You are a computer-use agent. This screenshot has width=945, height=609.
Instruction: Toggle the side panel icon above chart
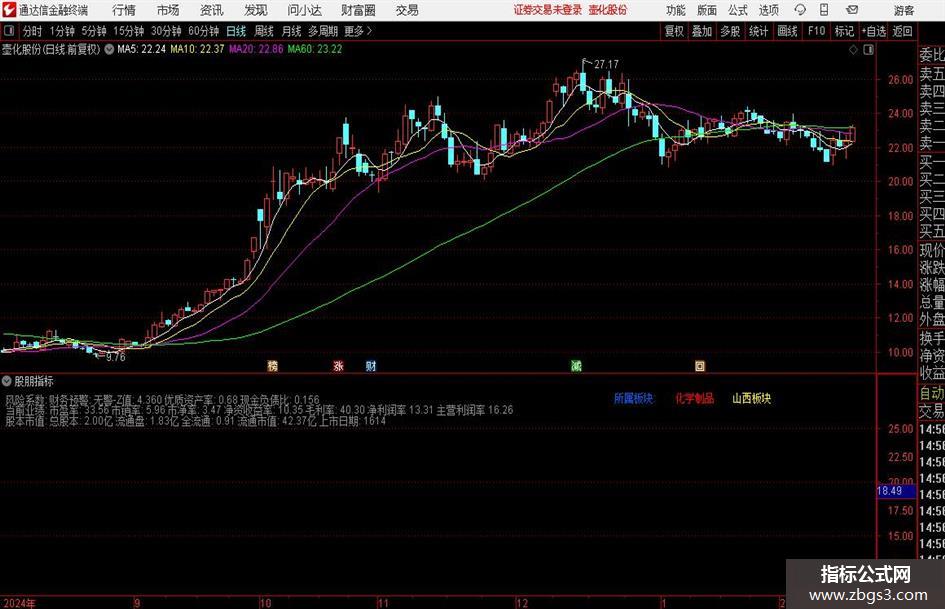[868, 50]
